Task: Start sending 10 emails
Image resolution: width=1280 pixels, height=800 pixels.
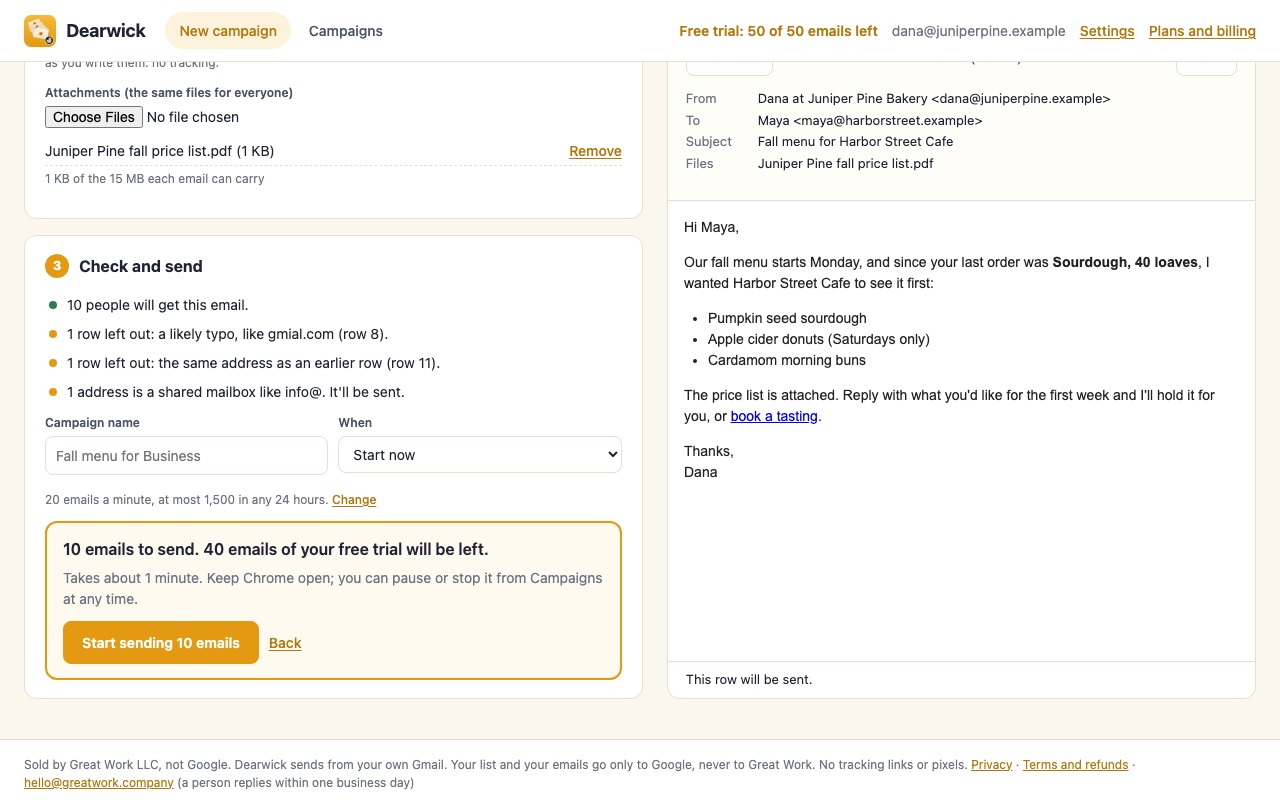Action: (161, 643)
